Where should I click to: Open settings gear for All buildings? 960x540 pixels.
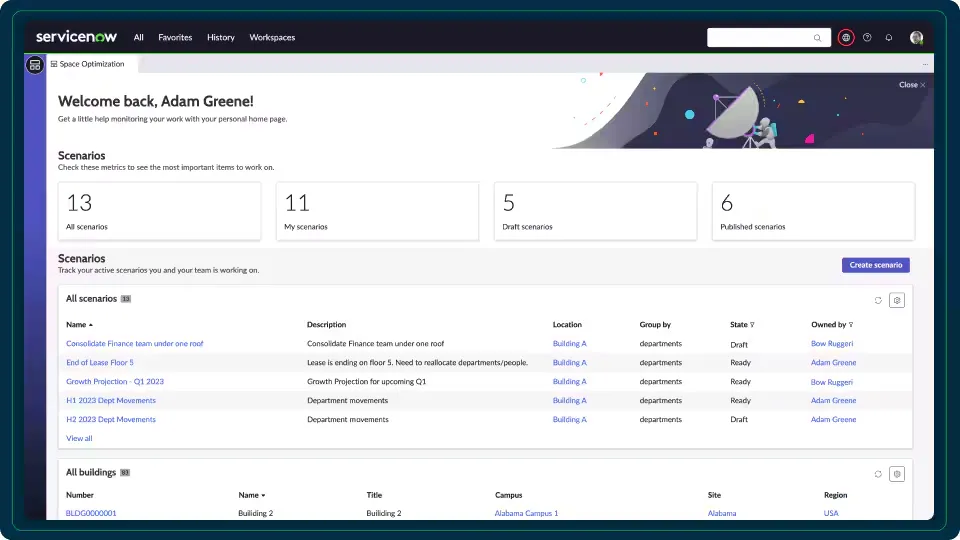point(897,474)
